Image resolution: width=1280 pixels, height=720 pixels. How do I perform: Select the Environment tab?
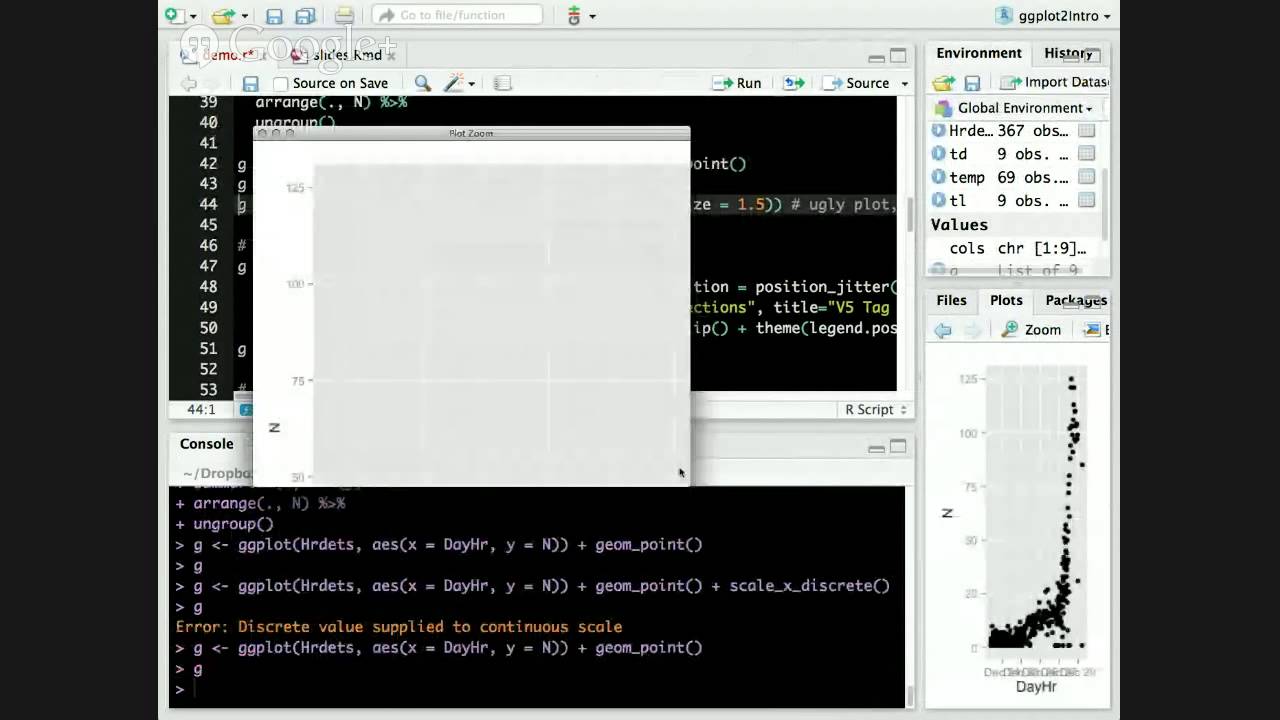point(979,53)
